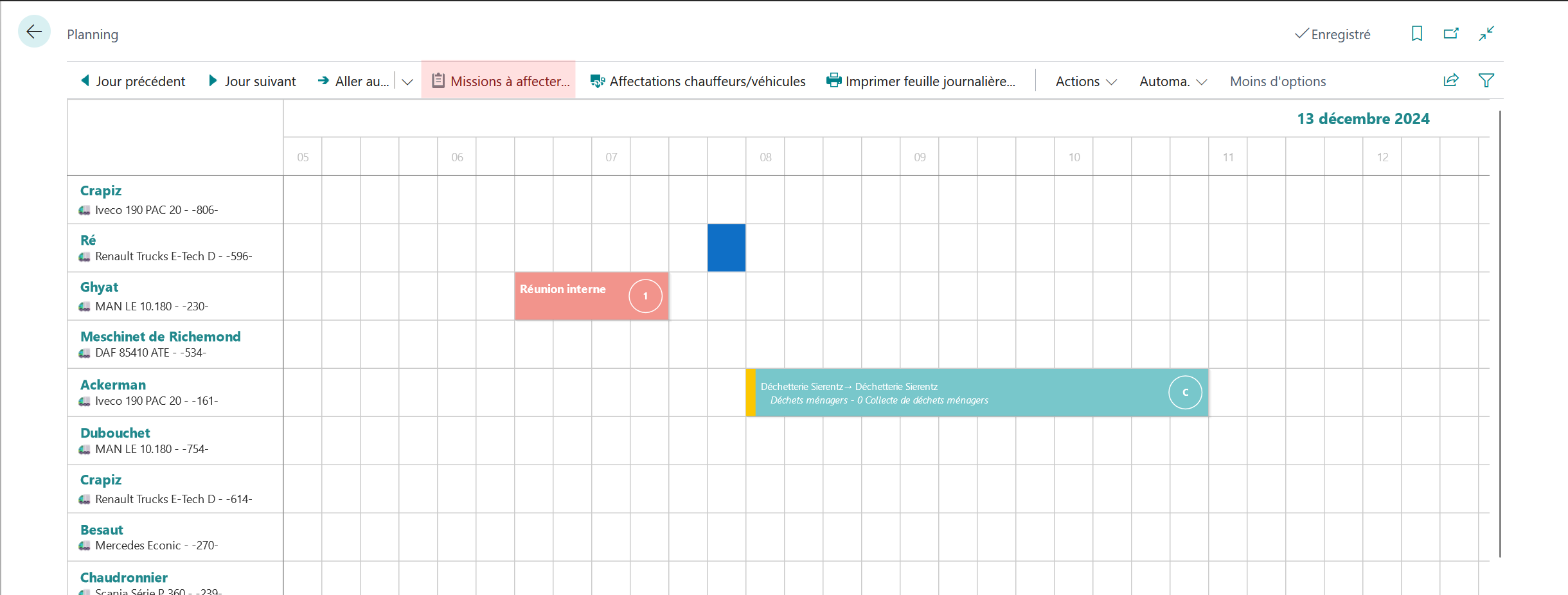Open Affectations chauffeurs/véhicules

tap(698, 81)
